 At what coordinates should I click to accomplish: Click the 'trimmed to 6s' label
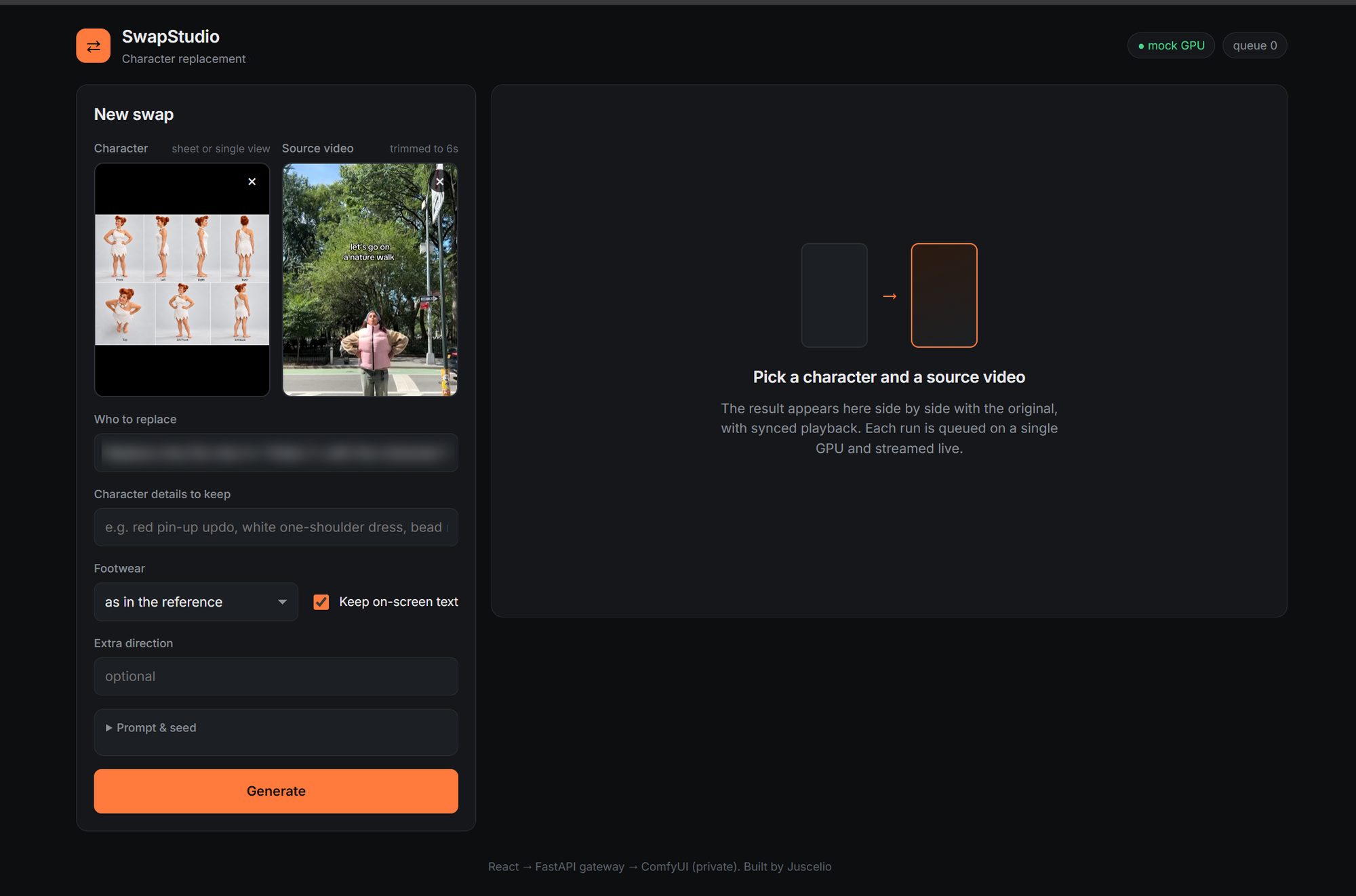click(424, 148)
